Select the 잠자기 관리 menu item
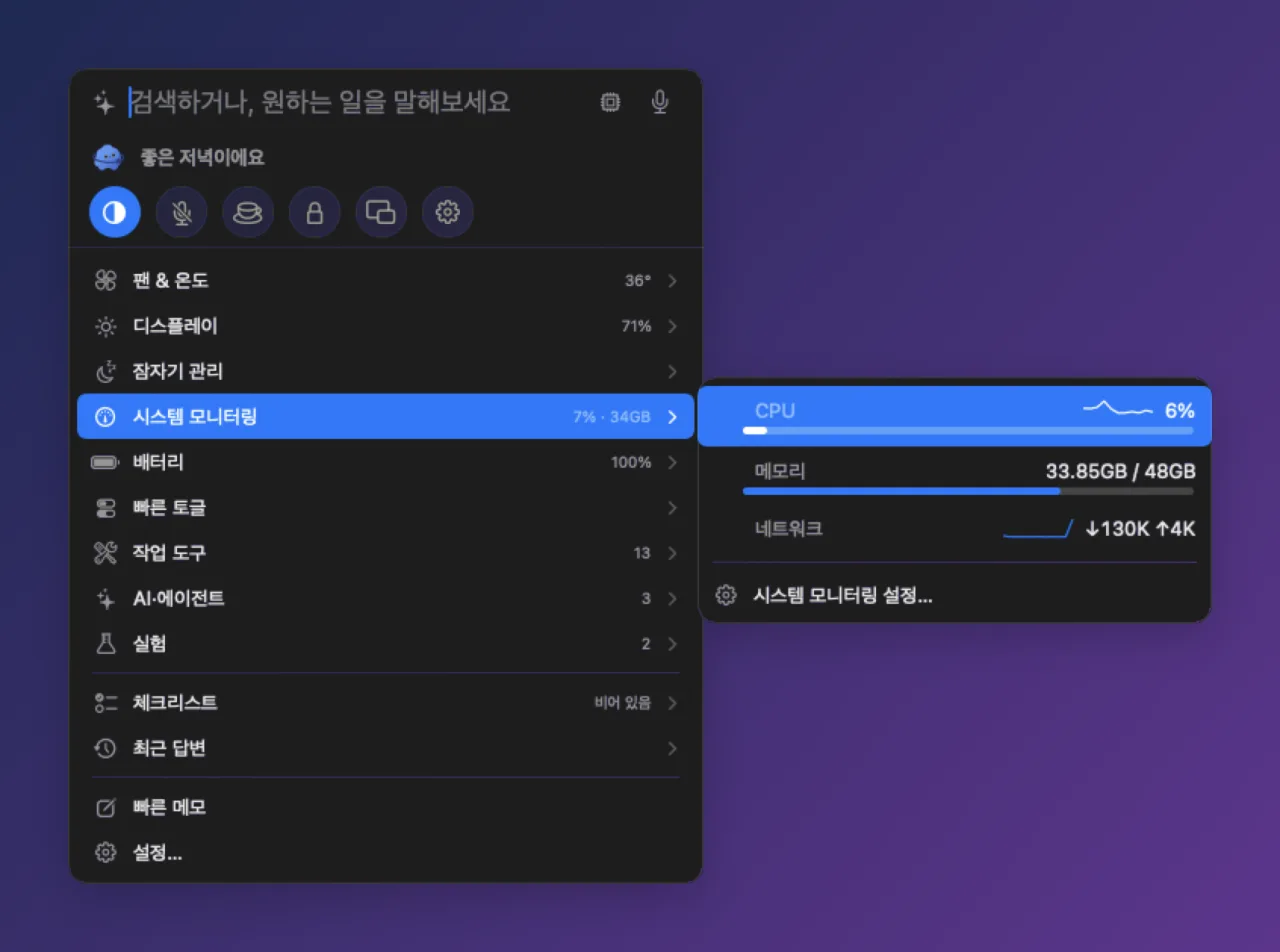This screenshot has height=952, width=1280. (x=386, y=372)
